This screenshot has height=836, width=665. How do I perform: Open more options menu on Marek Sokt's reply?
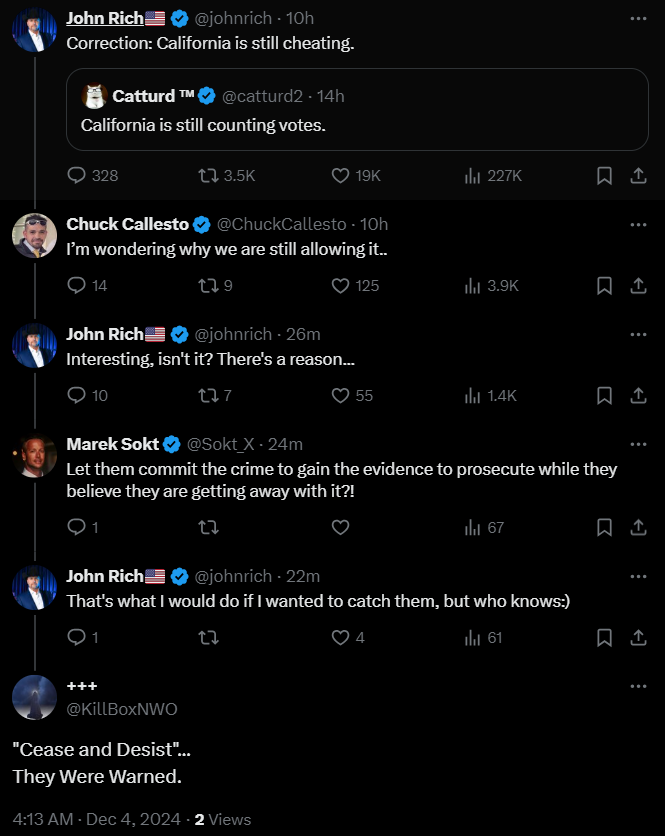(638, 444)
